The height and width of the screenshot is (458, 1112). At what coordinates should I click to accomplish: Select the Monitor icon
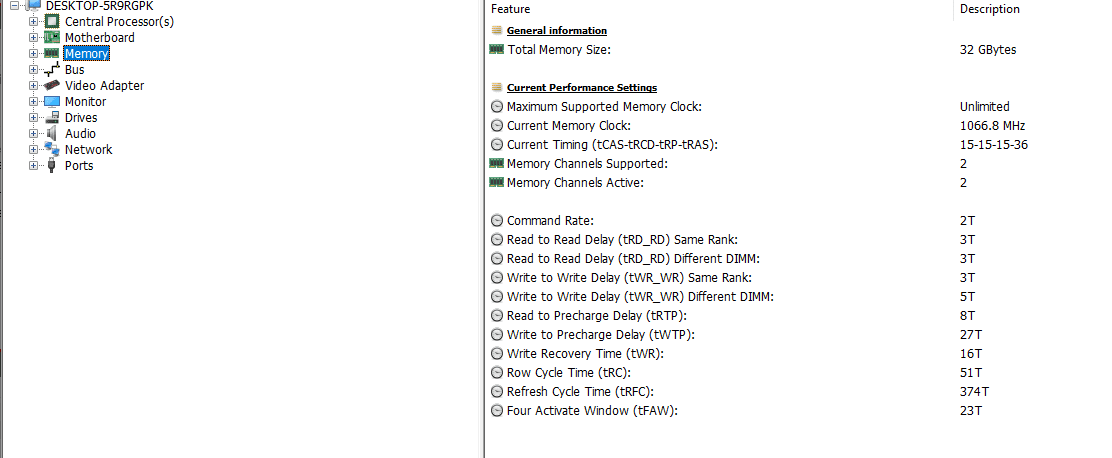click(x=52, y=101)
